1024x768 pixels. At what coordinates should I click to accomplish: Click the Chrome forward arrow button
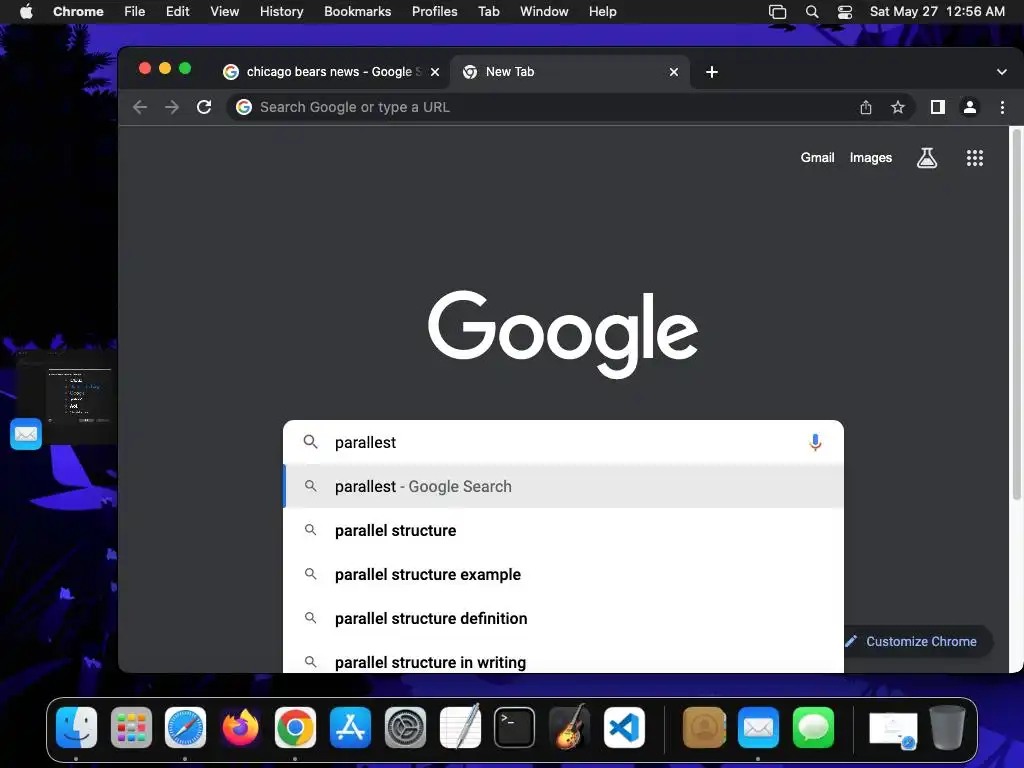pos(172,107)
